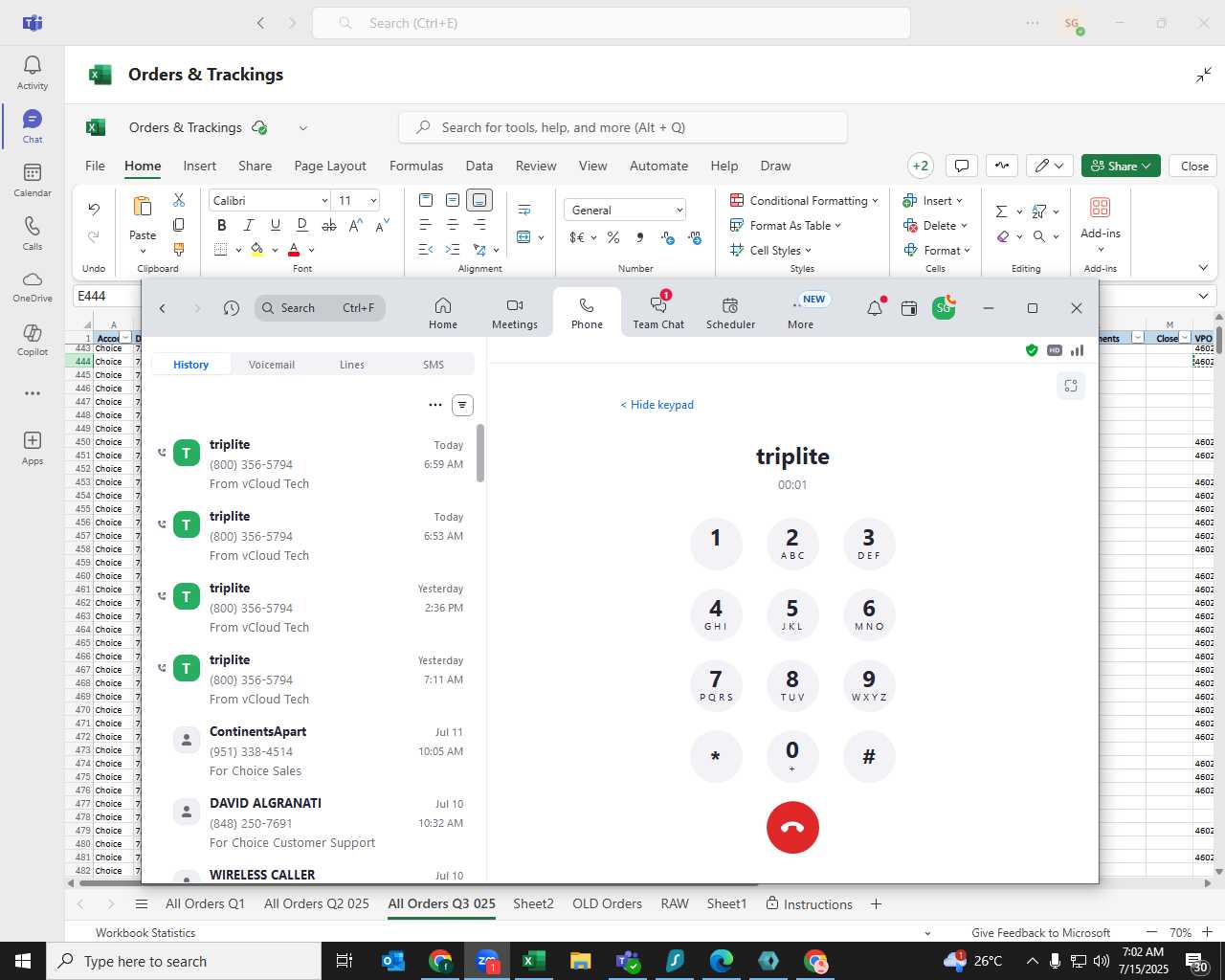The width and height of the screenshot is (1225, 980).
Task: Dial keypad hash key
Action: pyautogui.click(x=869, y=756)
